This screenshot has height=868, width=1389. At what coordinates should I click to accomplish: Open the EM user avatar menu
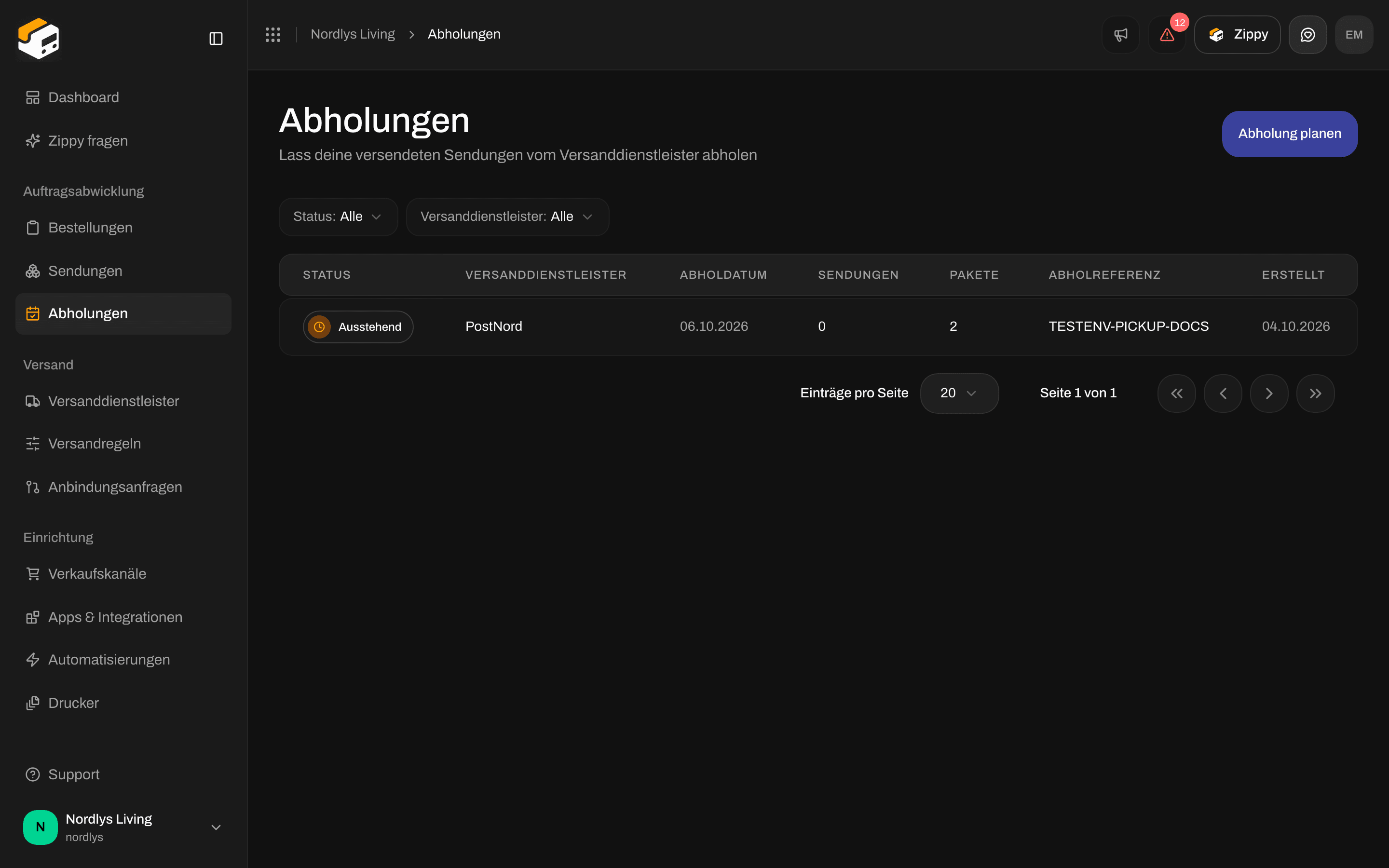pos(1354,34)
